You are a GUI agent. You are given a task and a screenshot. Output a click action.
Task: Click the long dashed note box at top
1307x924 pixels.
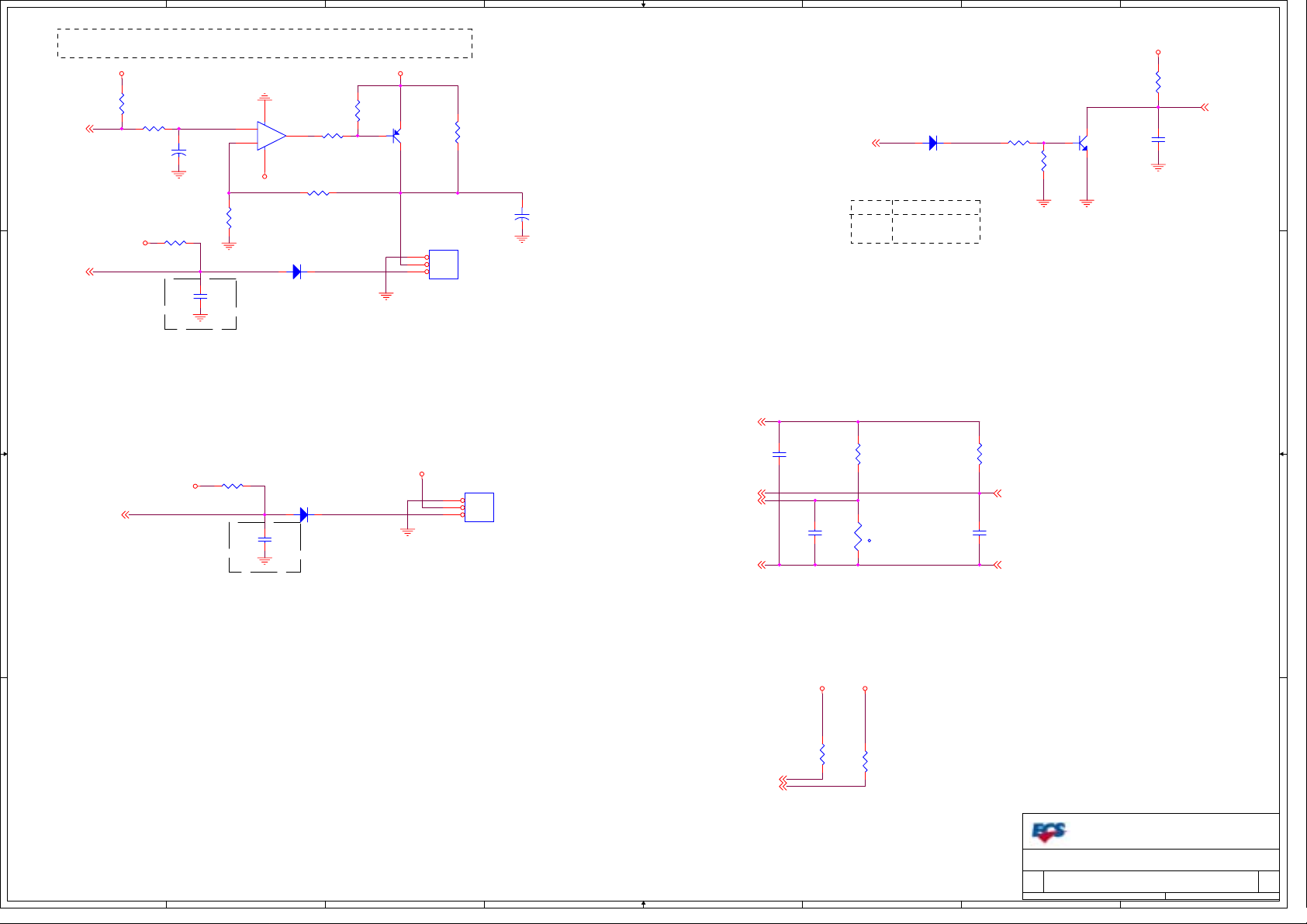point(265,43)
